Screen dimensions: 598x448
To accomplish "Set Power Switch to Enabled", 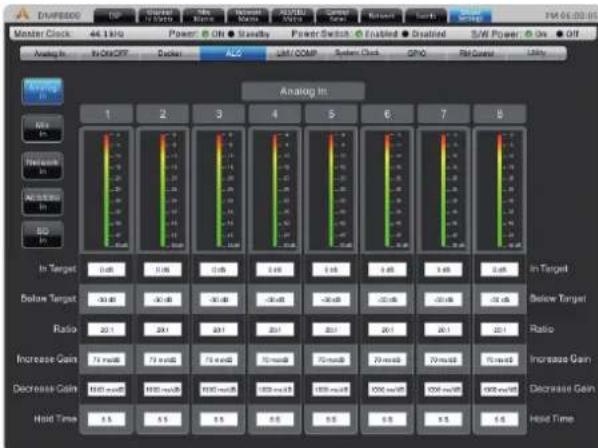I will pos(358,34).
